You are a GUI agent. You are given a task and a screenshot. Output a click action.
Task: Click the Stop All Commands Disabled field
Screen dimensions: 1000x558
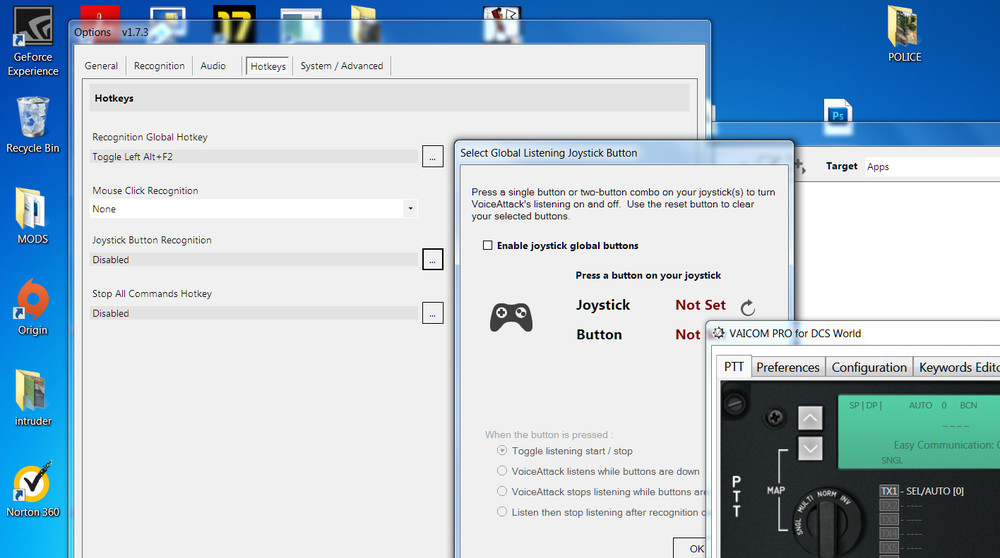(254, 313)
